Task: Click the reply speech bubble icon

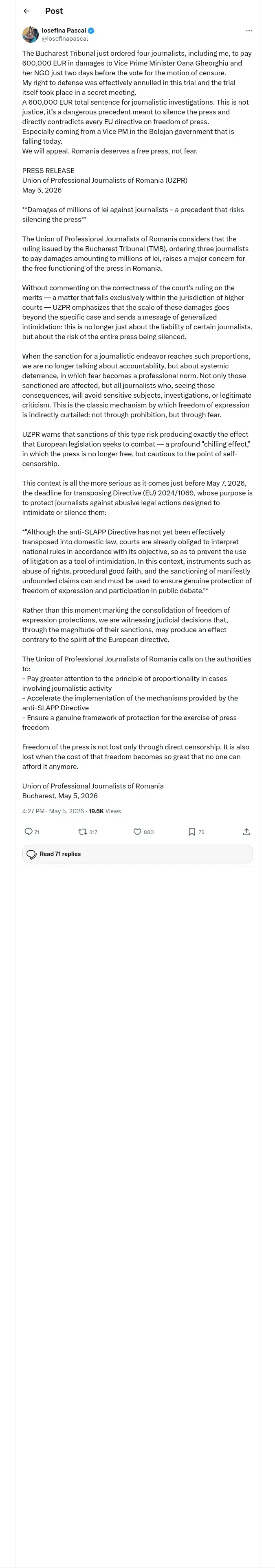Action: (29, 832)
